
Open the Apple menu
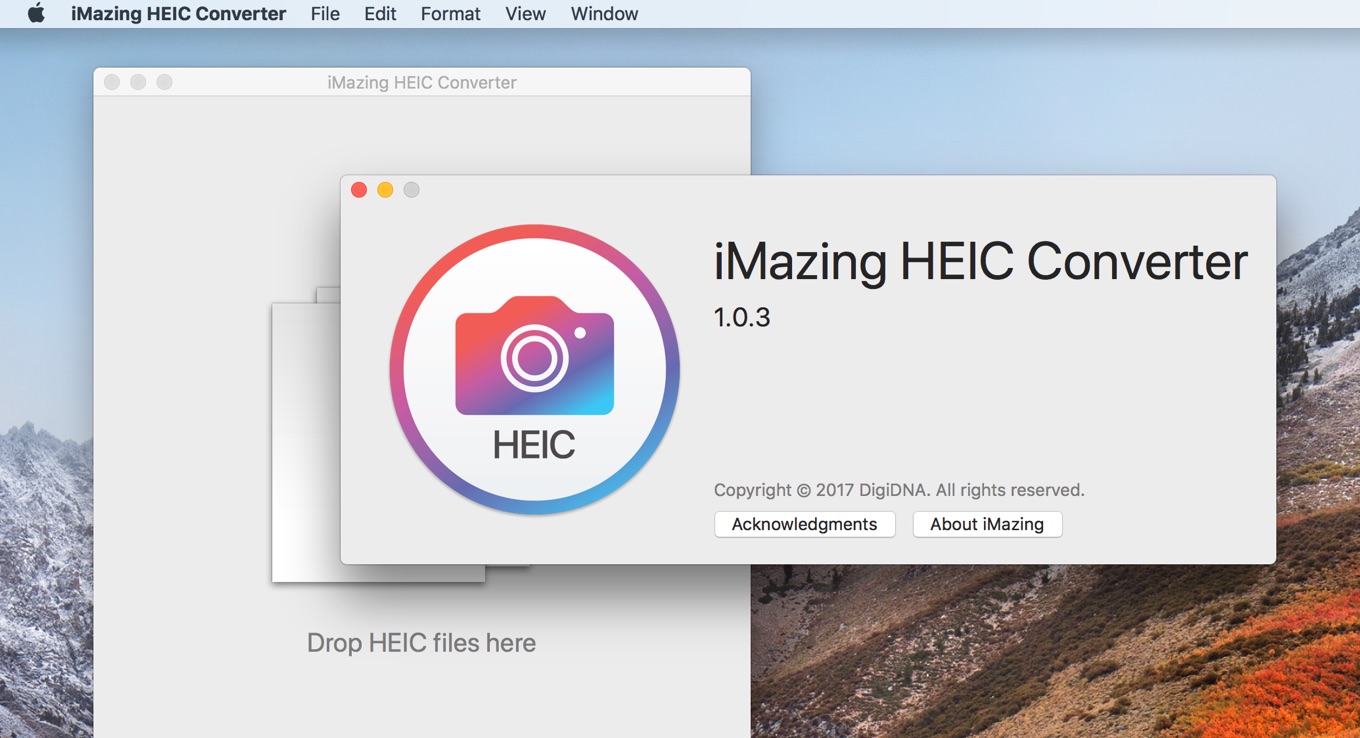tap(36, 14)
